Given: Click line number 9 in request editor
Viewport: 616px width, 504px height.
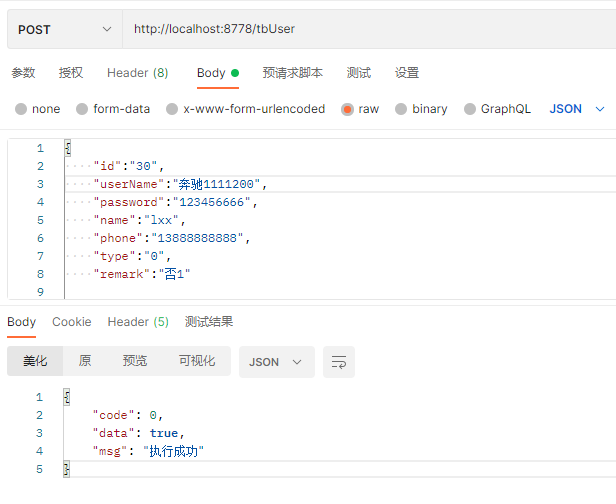Looking at the screenshot, I should coord(40,292).
